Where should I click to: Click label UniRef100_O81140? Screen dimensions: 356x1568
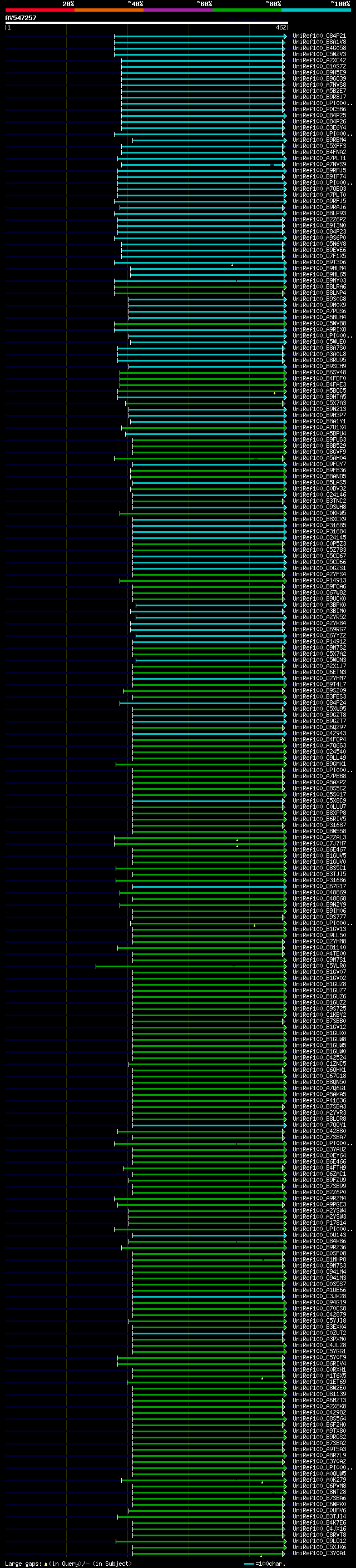click(319, 948)
